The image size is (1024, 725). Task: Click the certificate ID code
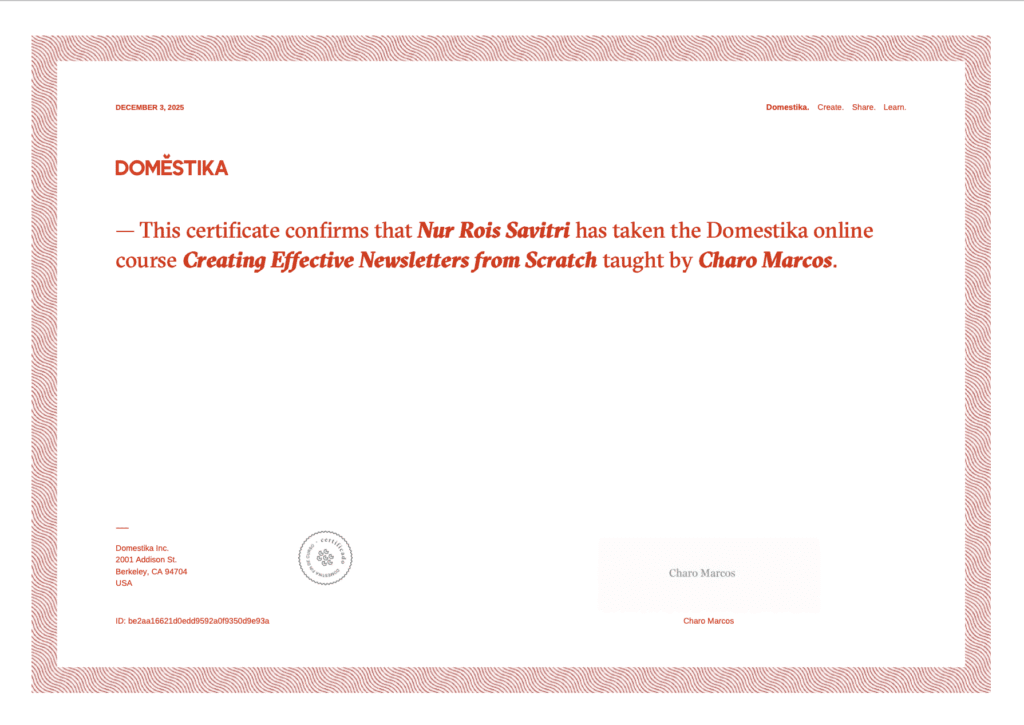(192, 621)
